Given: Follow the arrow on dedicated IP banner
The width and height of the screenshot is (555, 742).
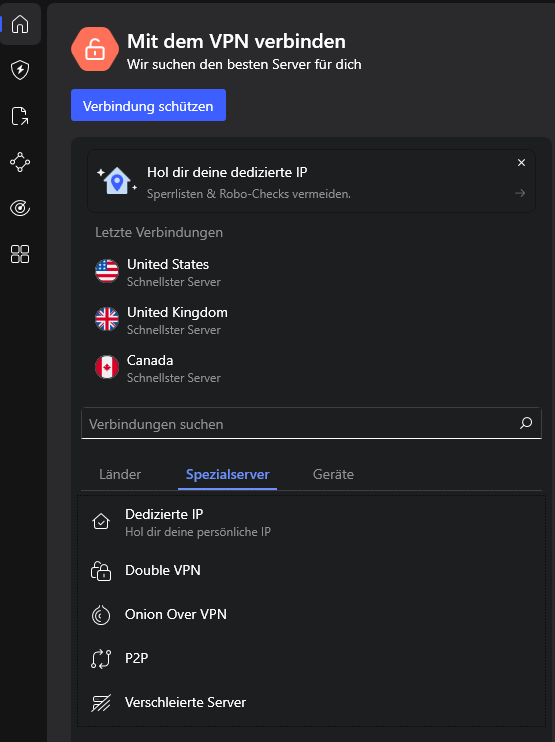Looking at the screenshot, I should point(520,193).
